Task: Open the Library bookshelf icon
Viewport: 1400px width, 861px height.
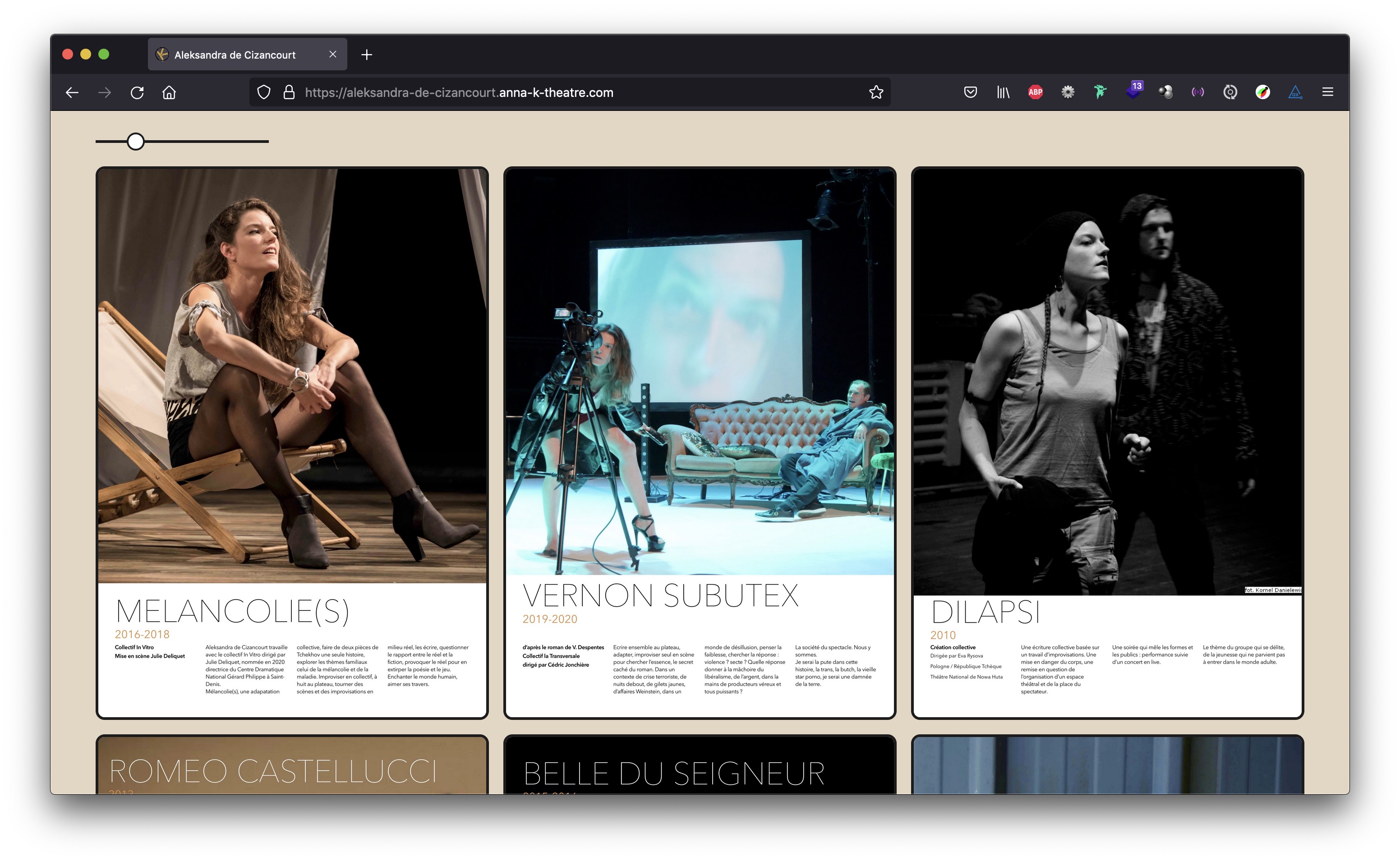Action: click(x=1003, y=92)
